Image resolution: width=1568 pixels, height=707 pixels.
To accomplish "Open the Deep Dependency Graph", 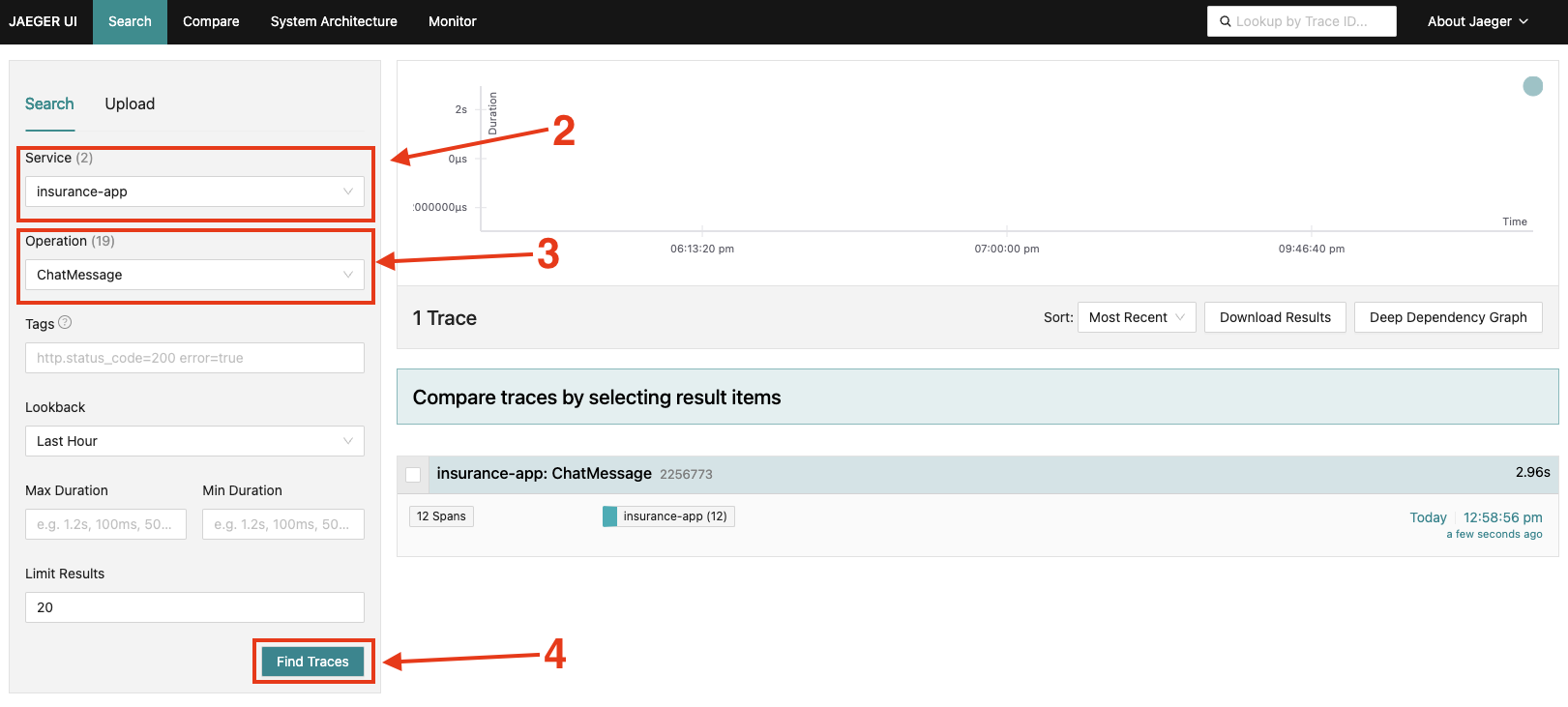I will 1447,317.
